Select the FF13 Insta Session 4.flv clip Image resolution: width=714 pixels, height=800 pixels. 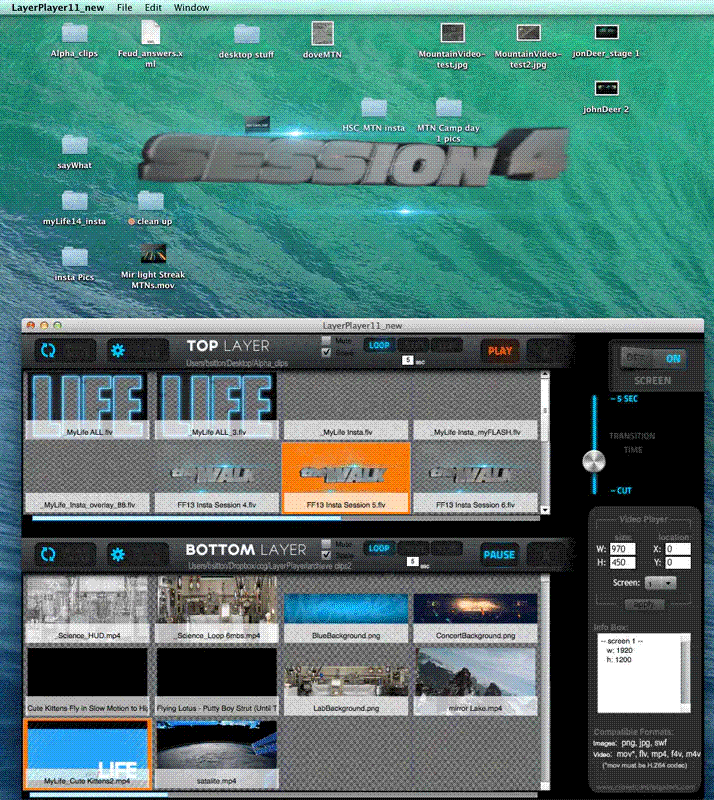pyautogui.click(x=217, y=478)
